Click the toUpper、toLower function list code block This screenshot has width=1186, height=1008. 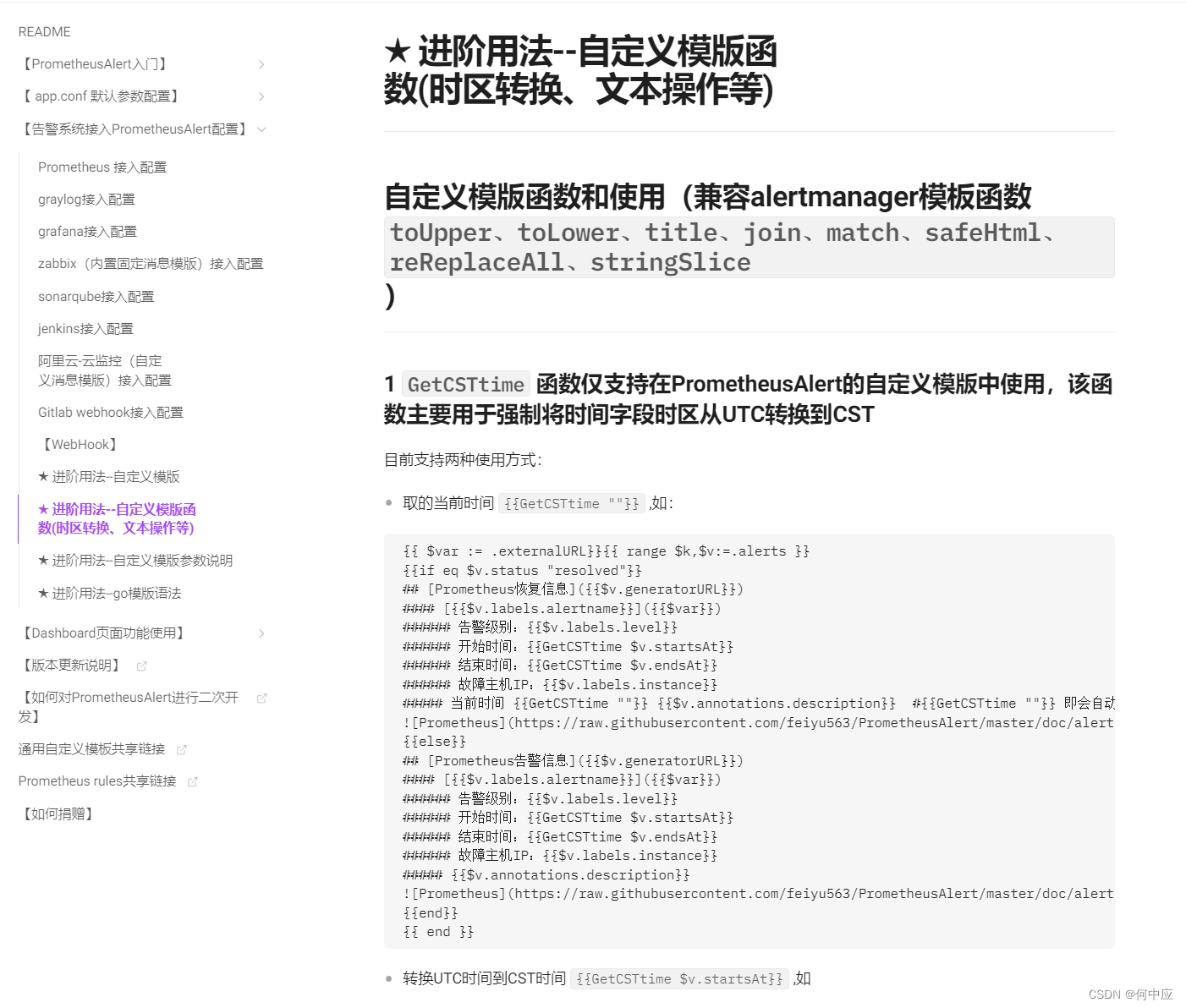(x=749, y=248)
